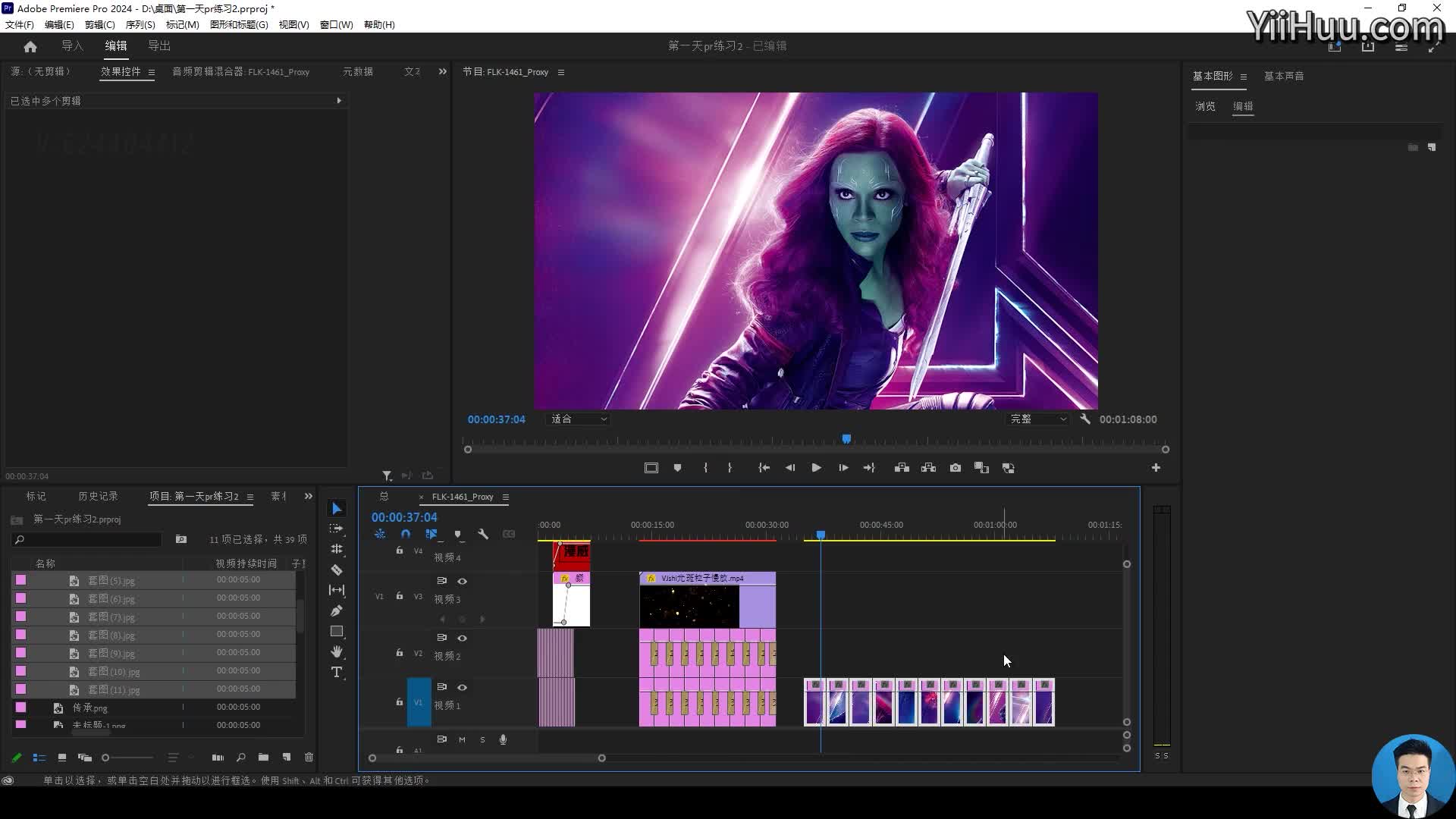Screen dimensions: 1456x819
Task: Select the Slip tool
Action: coord(337,590)
